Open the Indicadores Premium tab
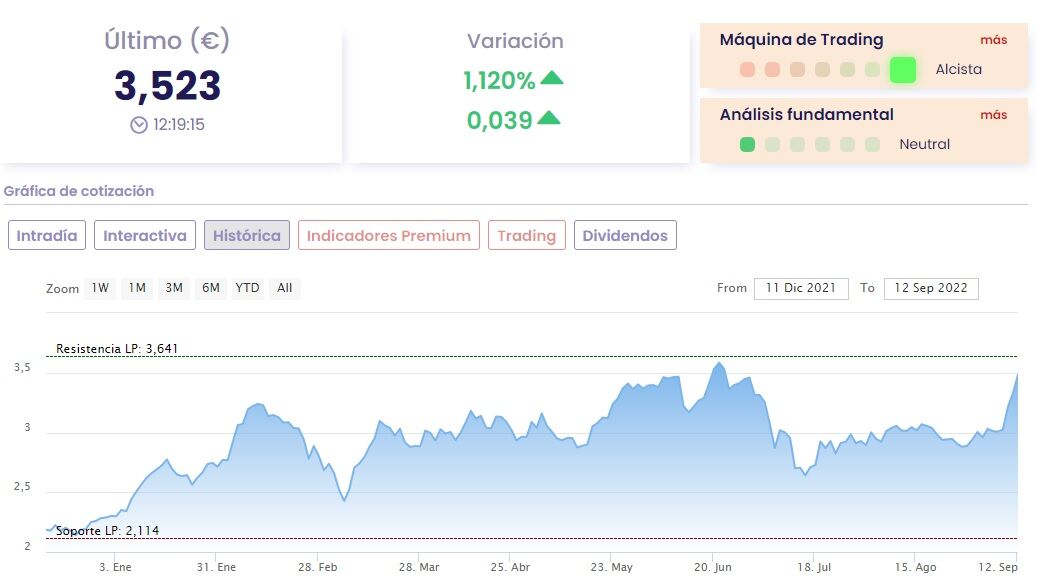Viewport: 1037px width, 581px height. pyautogui.click(x=388, y=236)
